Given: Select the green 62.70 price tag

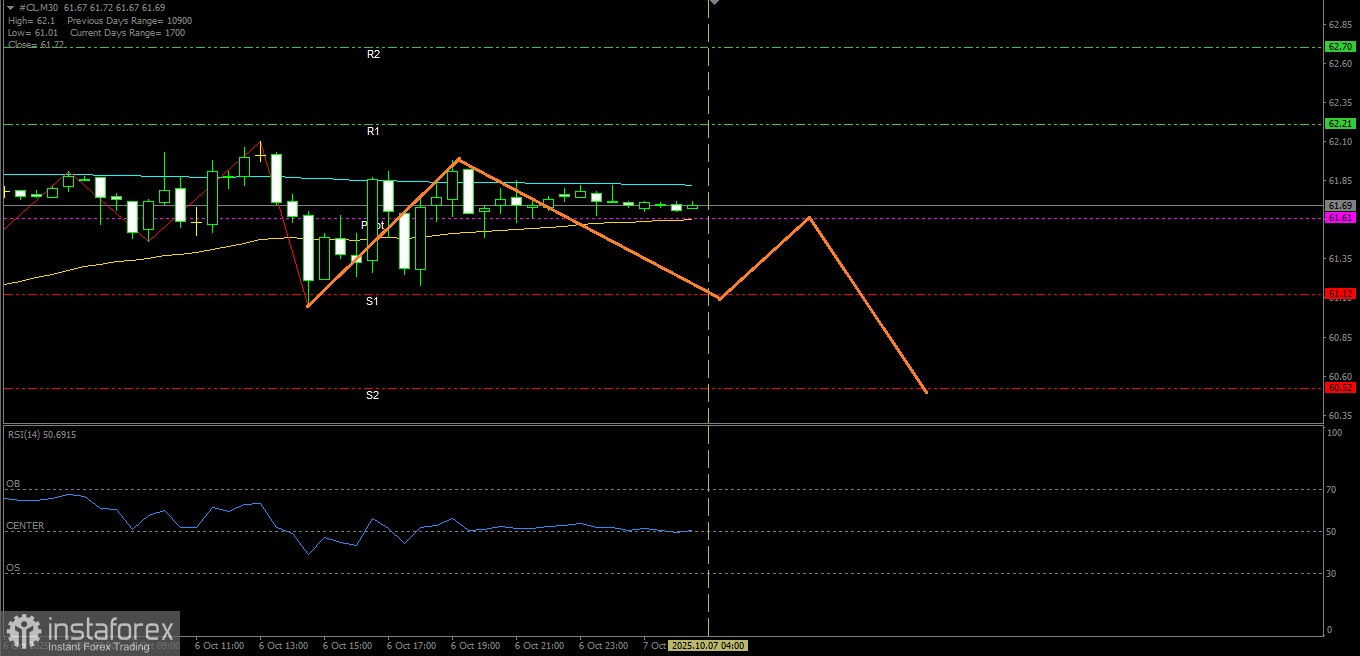Looking at the screenshot, I should [1339, 47].
